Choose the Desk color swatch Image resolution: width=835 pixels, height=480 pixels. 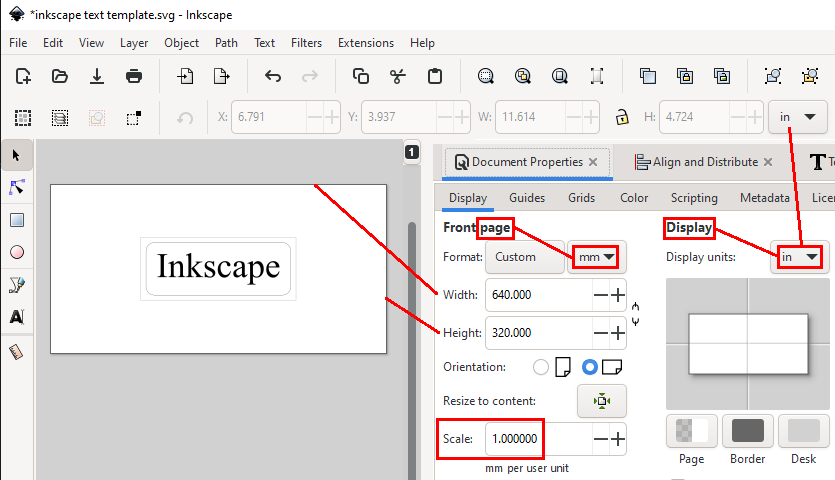pos(804,431)
